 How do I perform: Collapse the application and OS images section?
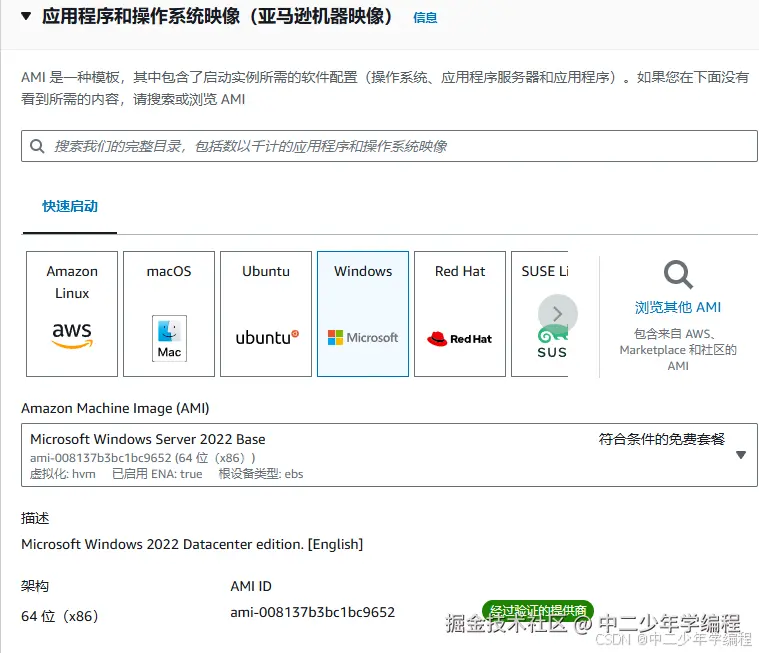click(26, 16)
